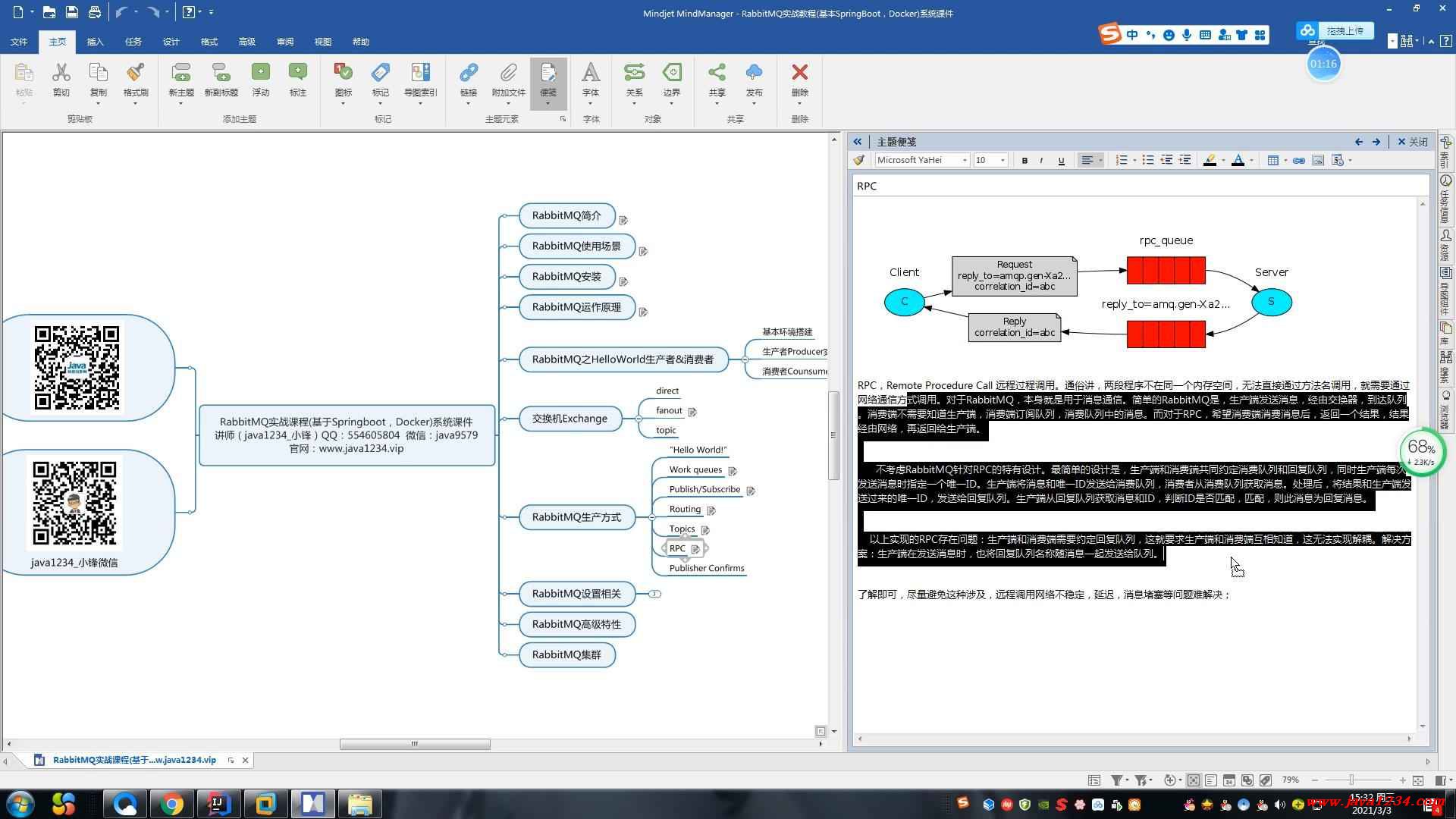Image resolution: width=1456 pixels, height=819 pixels.
Task: Collapse notes pane with double chevron
Action: pyautogui.click(x=857, y=142)
